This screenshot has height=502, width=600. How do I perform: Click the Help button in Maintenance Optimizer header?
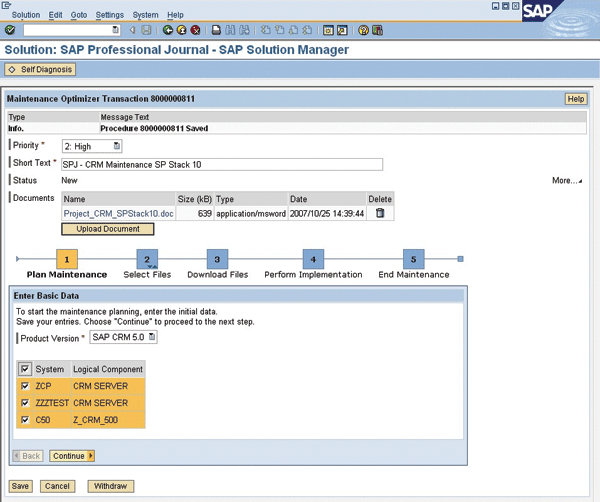[x=576, y=99]
